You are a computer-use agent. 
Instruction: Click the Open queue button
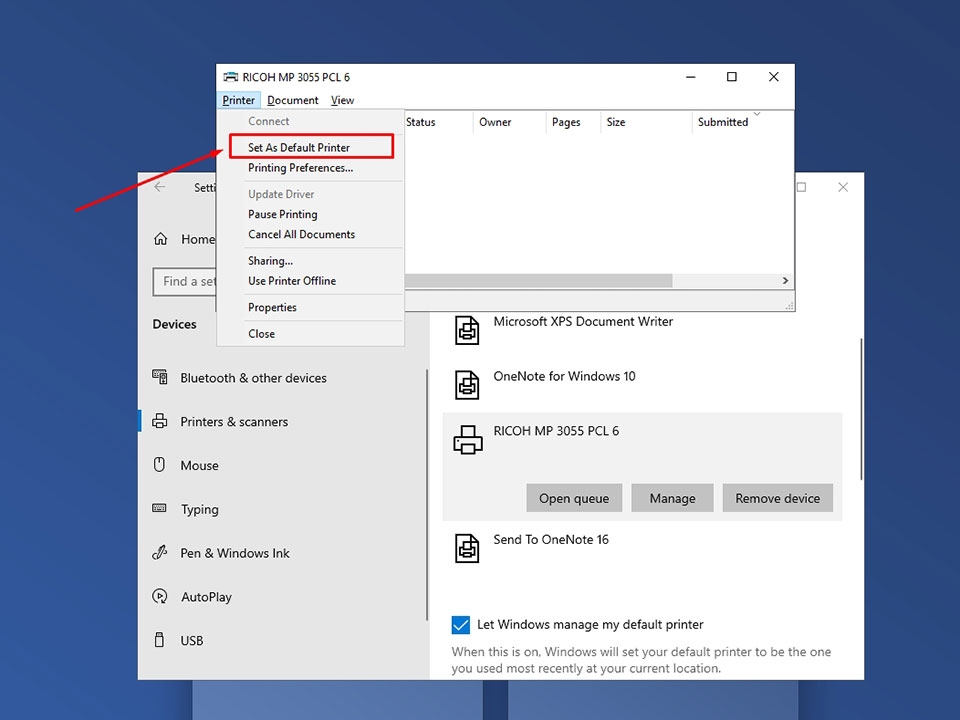coord(574,498)
